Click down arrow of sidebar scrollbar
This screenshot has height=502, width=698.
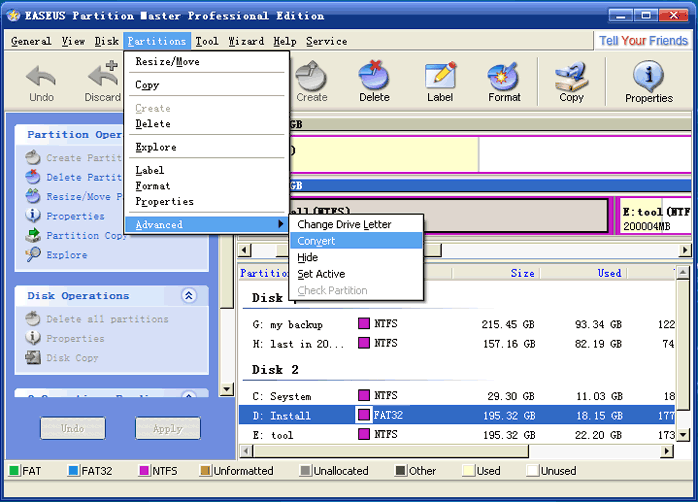(x=227, y=389)
